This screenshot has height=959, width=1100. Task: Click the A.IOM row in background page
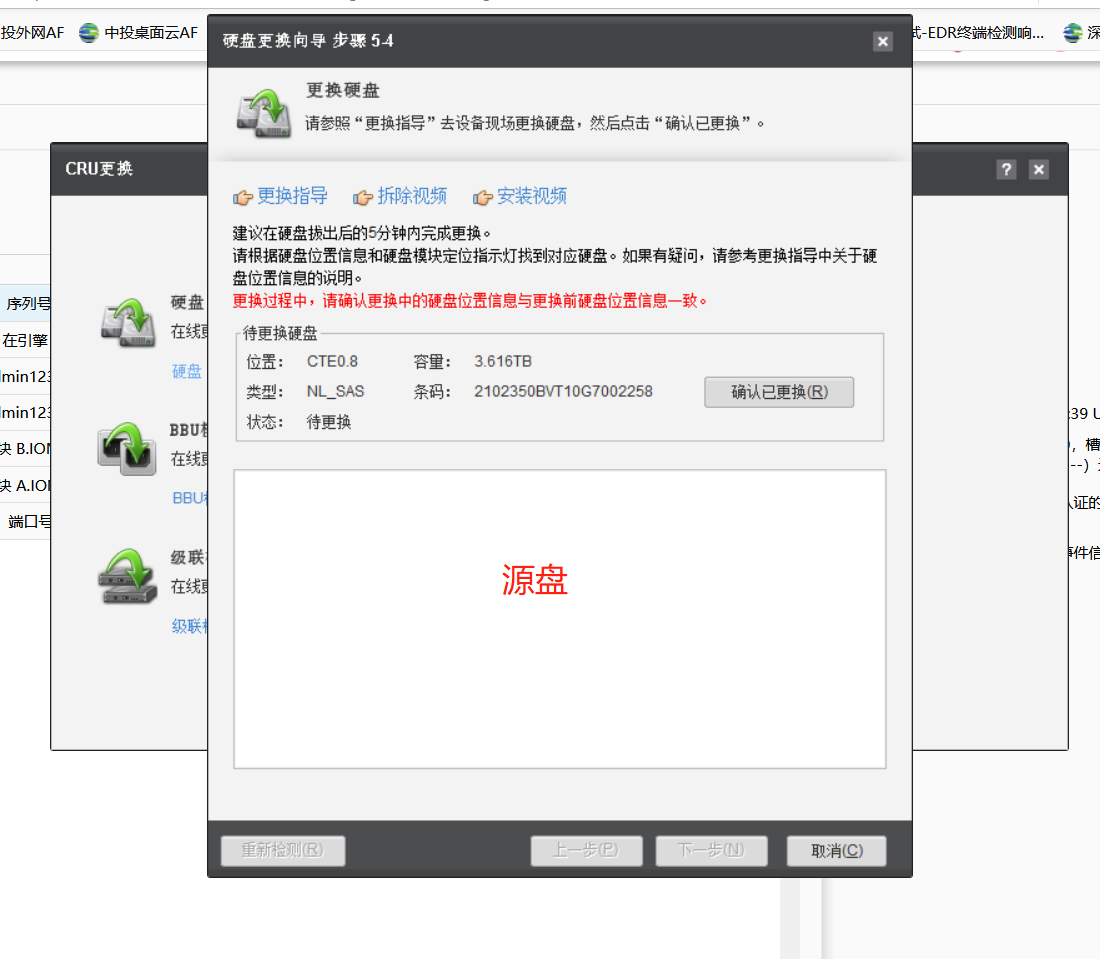(x=25, y=485)
